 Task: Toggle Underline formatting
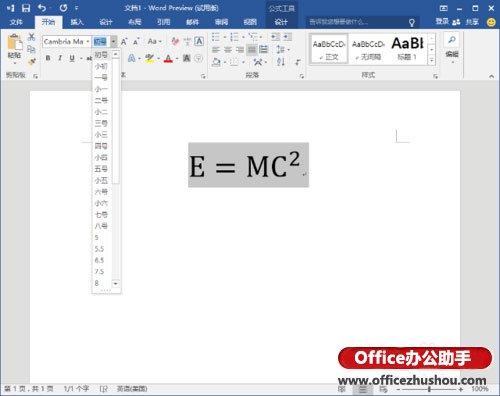72,58
